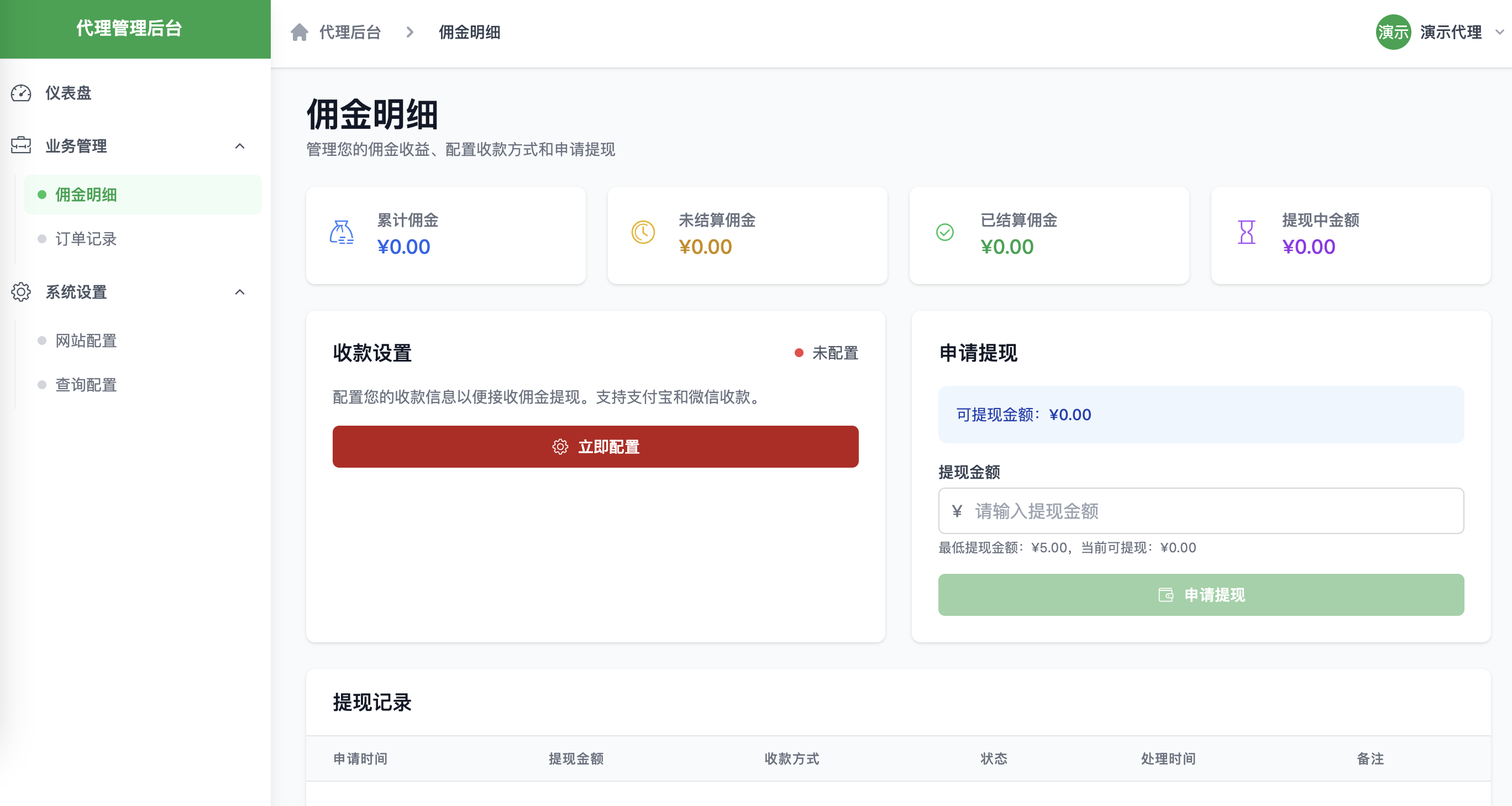
Task: Click the green 申请提现 button
Action: pos(1201,595)
